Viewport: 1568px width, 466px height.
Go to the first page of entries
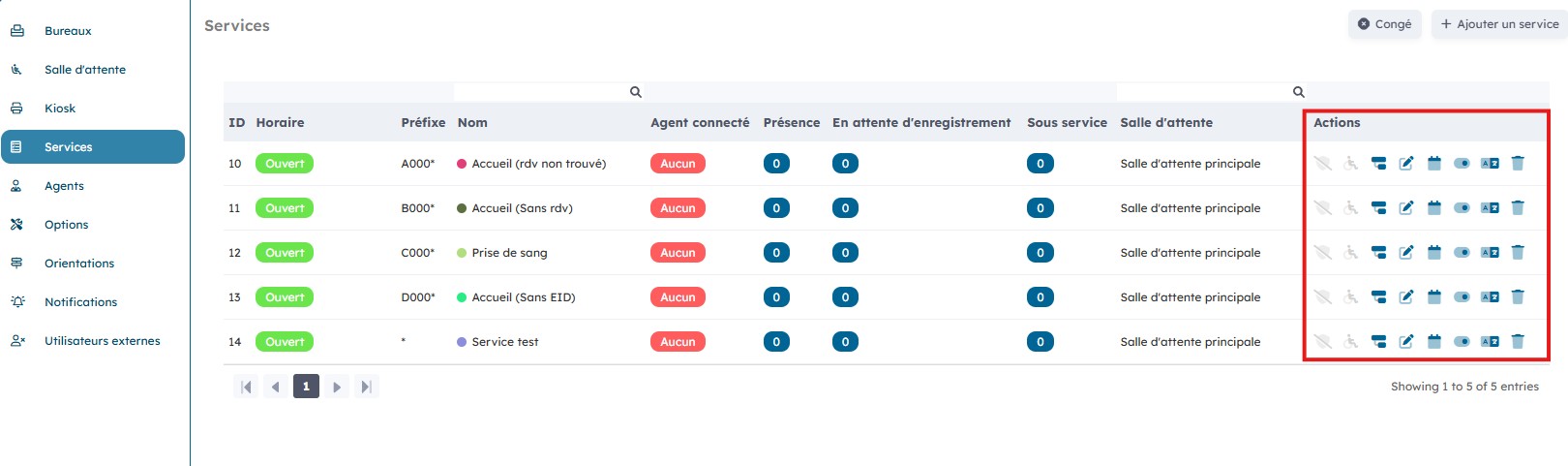point(246,387)
